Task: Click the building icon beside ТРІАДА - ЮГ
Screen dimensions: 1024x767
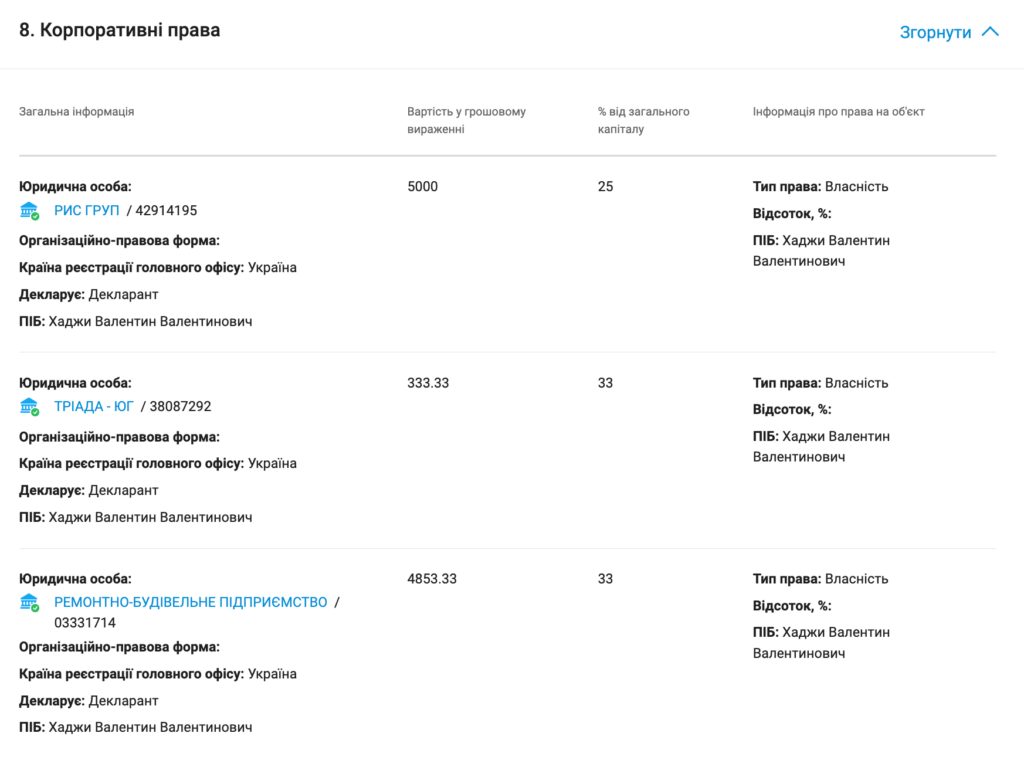Action: pyautogui.click(x=30, y=406)
